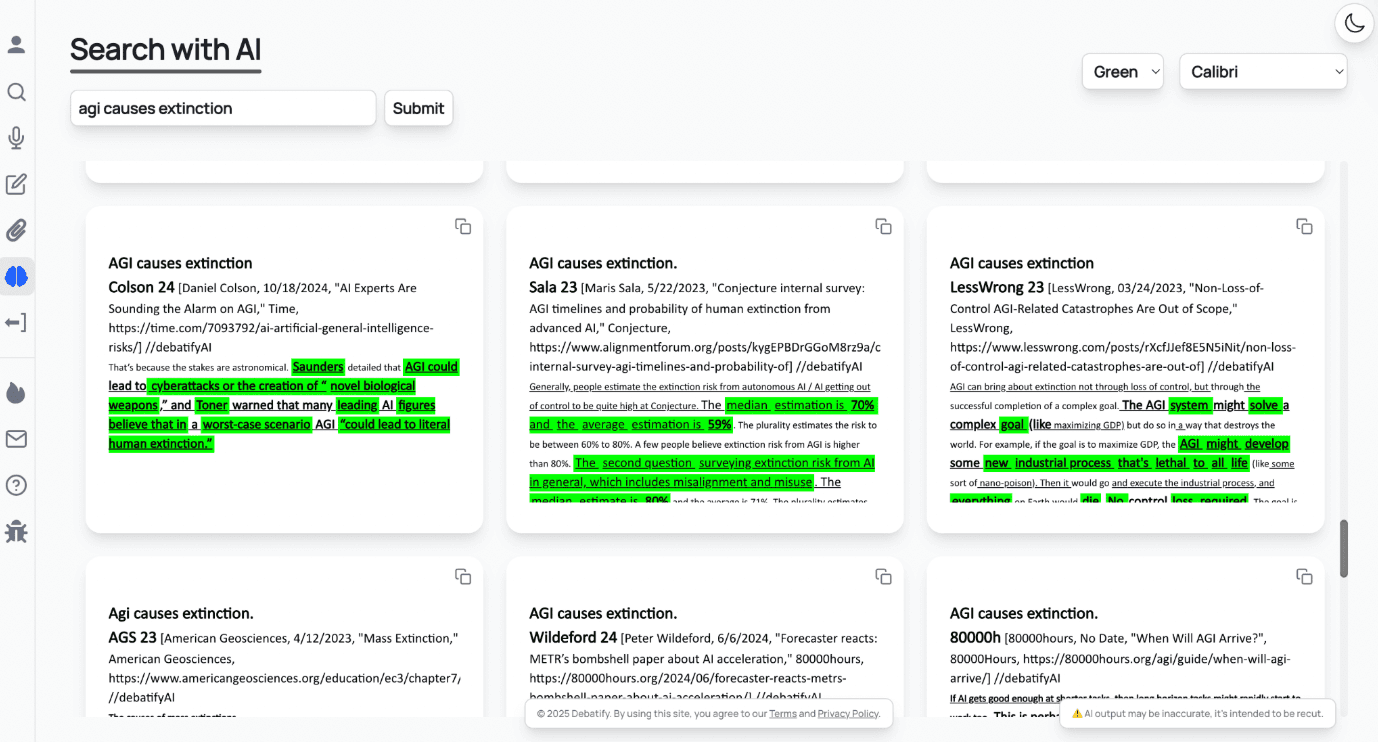Viewport: 1378px width, 742px height.
Task: Click the logout arrow icon in sidebar
Action: pyautogui.click(x=16, y=322)
